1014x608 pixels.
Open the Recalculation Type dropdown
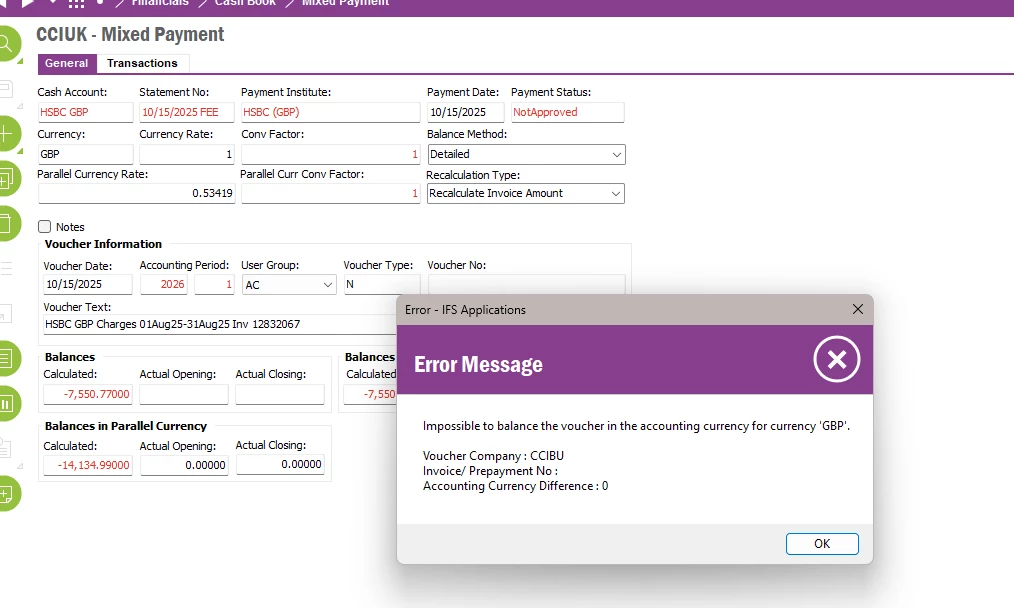[616, 193]
